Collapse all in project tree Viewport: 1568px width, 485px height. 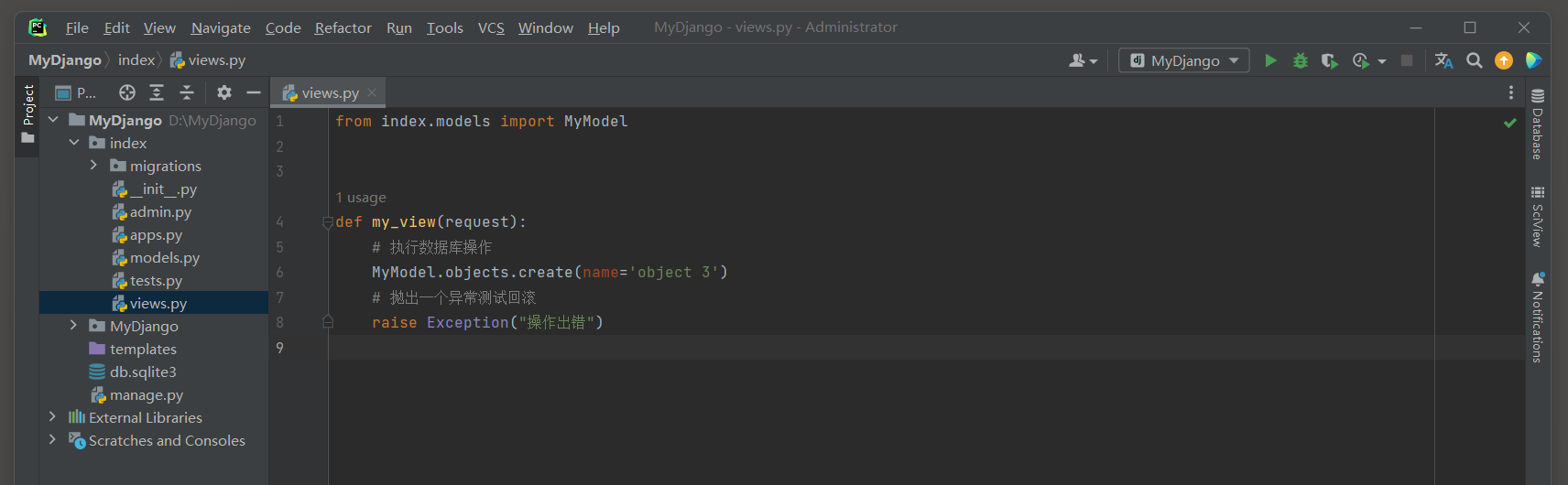coord(186,92)
